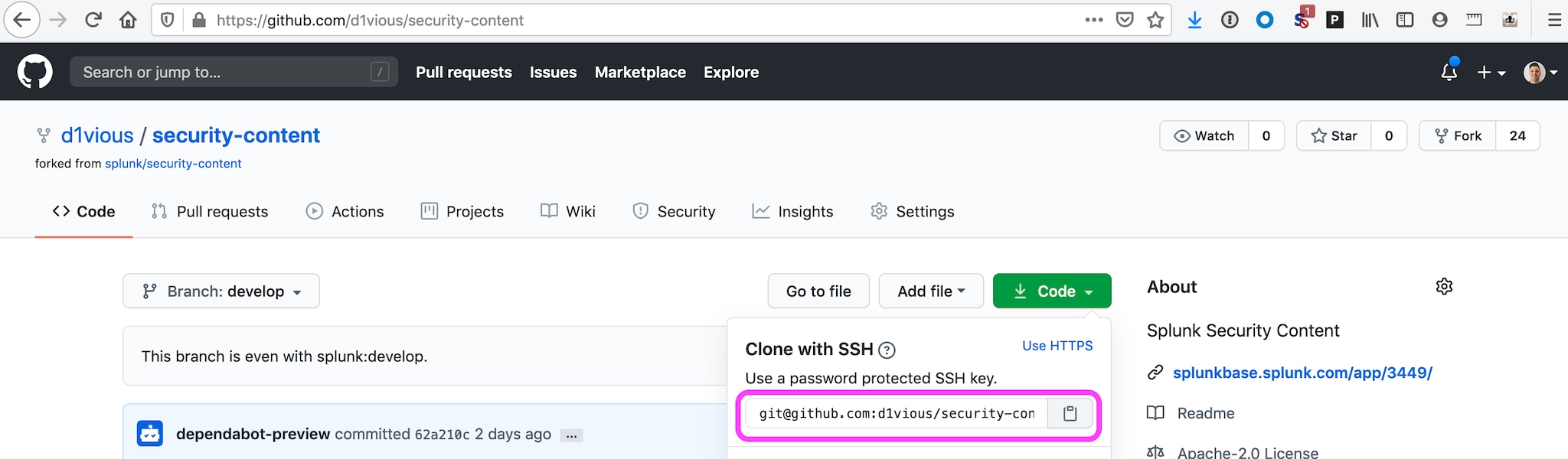Open the dependabot-preview author link
The width and height of the screenshot is (1568, 459).
[253, 434]
